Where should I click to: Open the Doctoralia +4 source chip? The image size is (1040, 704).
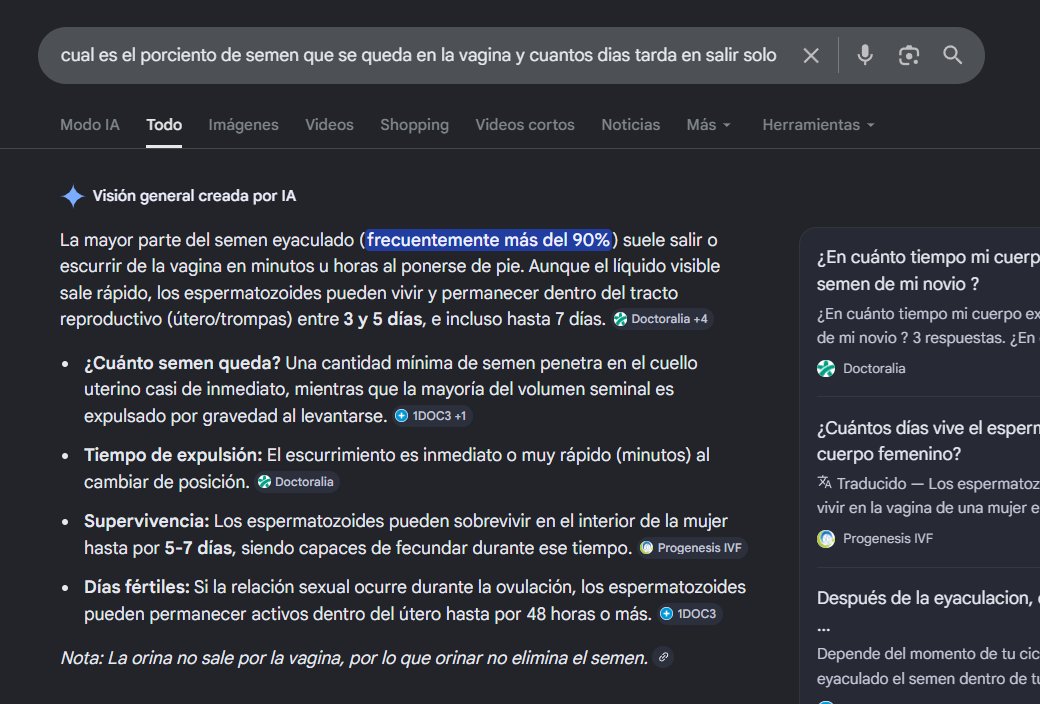click(x=662, y=319)
